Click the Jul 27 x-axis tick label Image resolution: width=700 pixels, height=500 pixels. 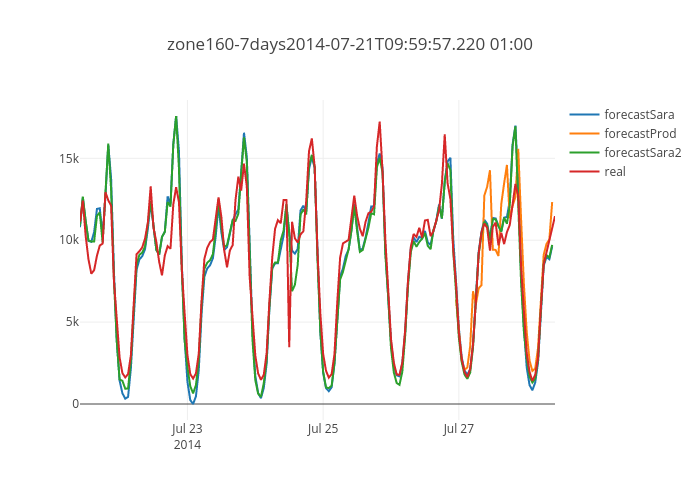tap(458, 429)
